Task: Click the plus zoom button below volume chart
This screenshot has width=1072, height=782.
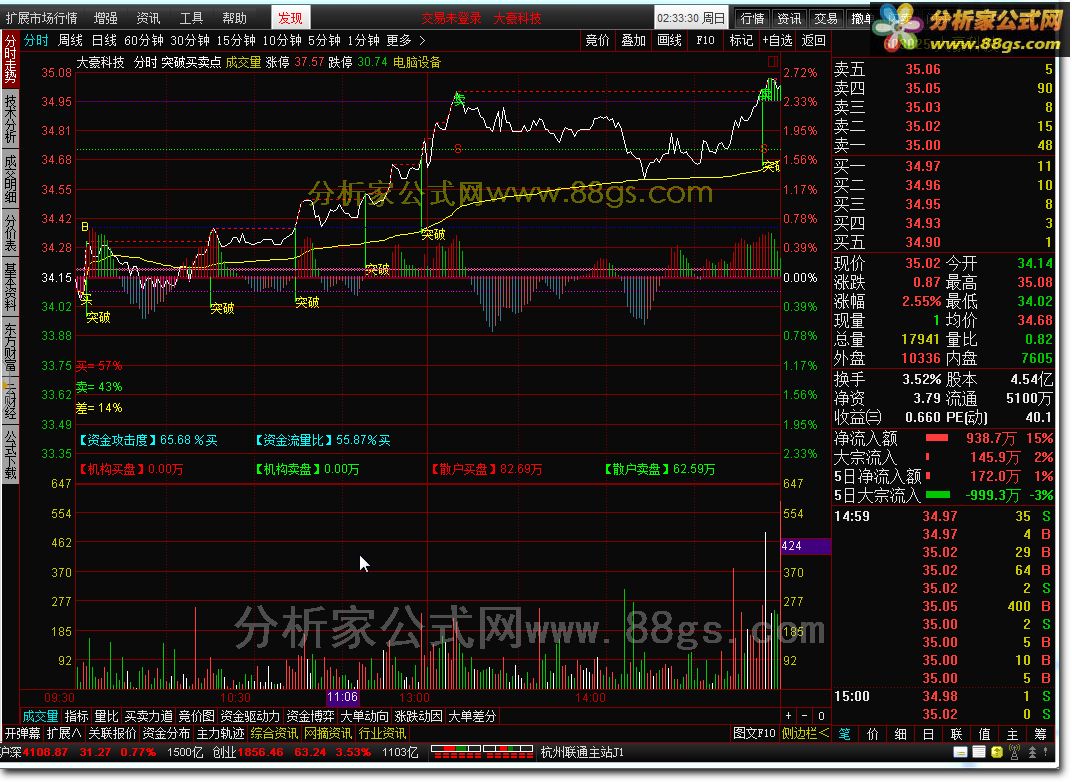Action: click(x=788, y=715)
